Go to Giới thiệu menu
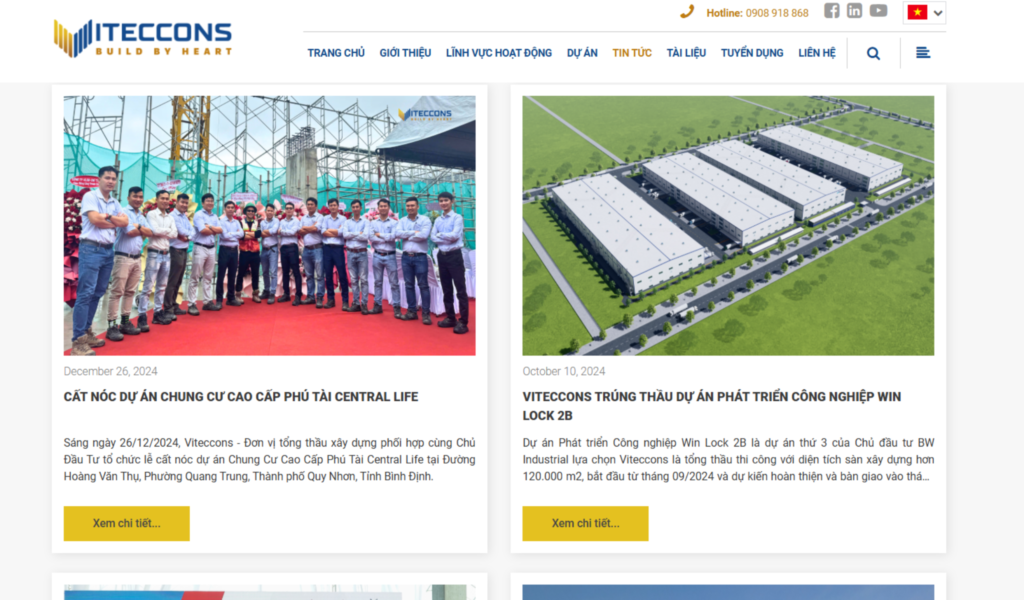This screenshot has height=600, width=1024. pos(406,53)
